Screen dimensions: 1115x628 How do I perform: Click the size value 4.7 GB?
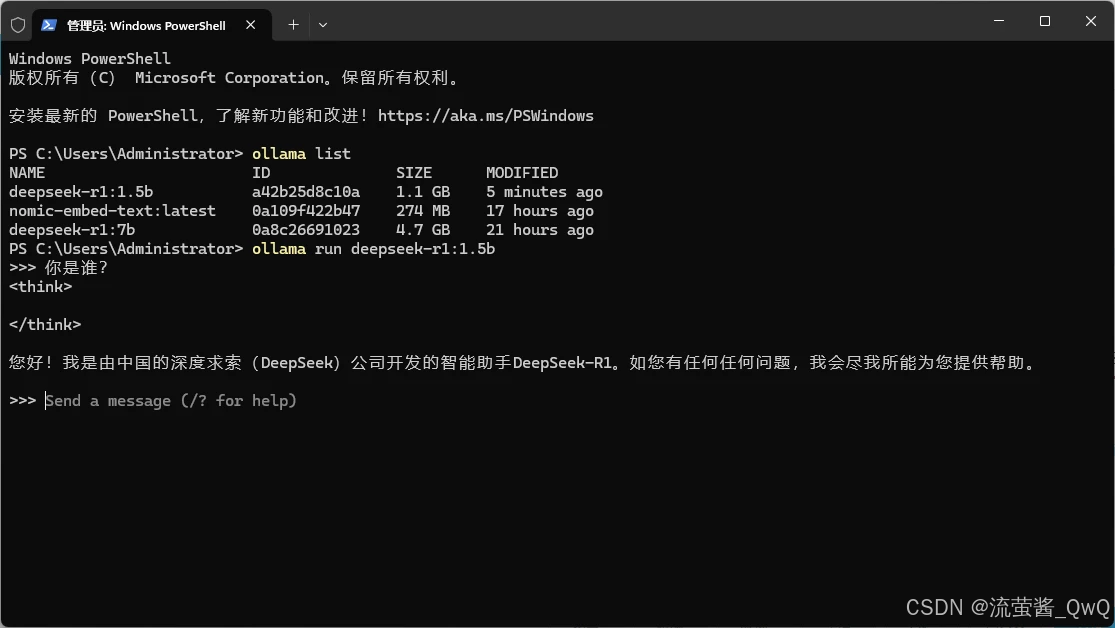pyautogui.click(x=423, y=230)
